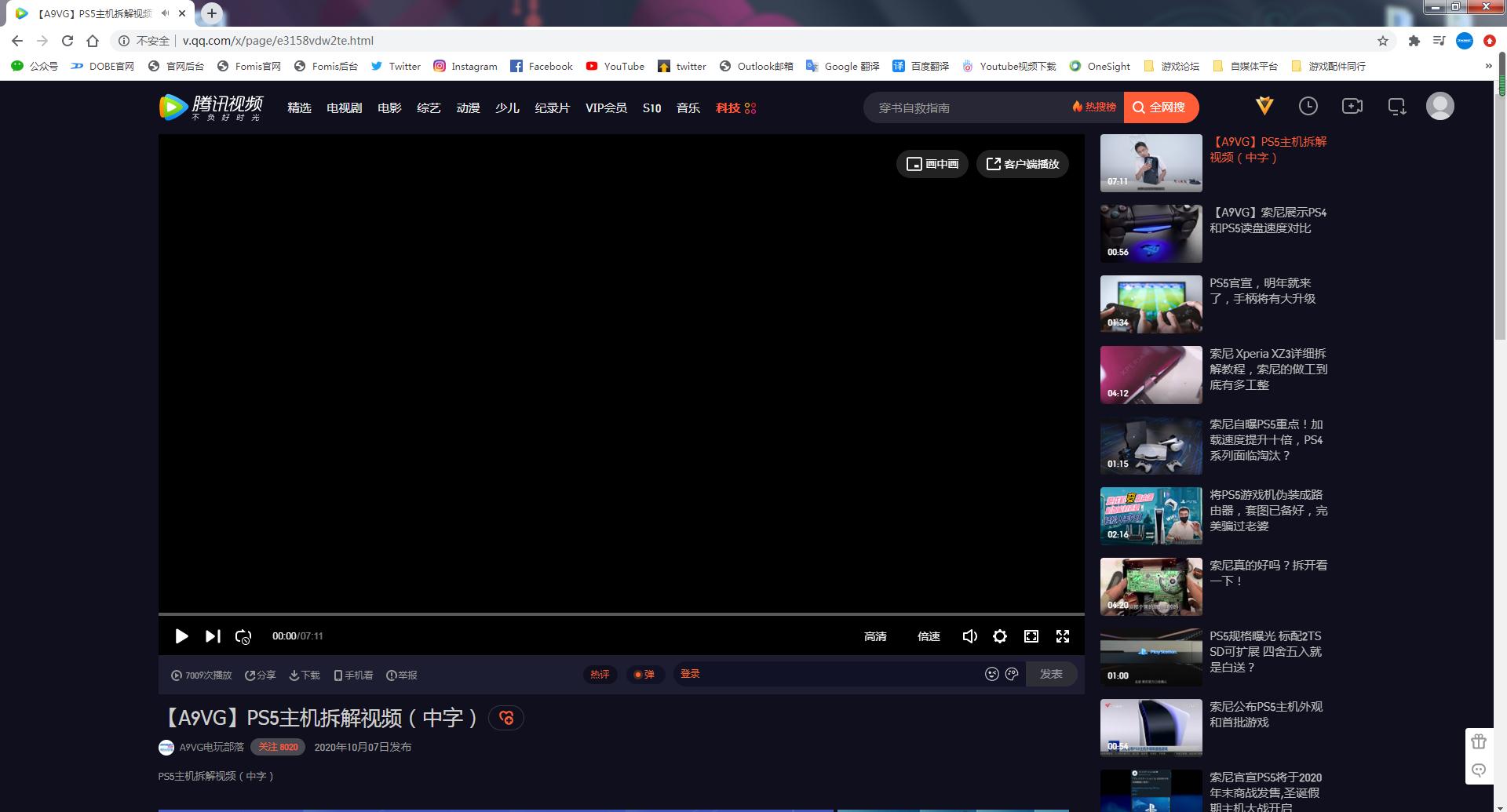This screenshot has height=812, width=1507.
Task: Click the VIP membership icon
Action: 1264,107
